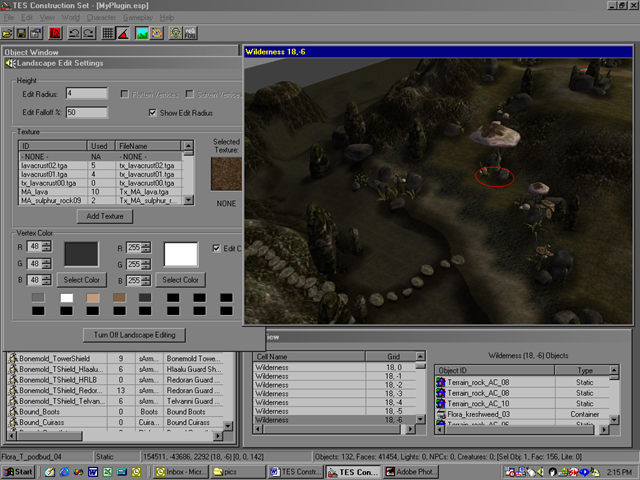Toggle the landscape editing toolbar icon
640x480 pixels.
point(140,33)
